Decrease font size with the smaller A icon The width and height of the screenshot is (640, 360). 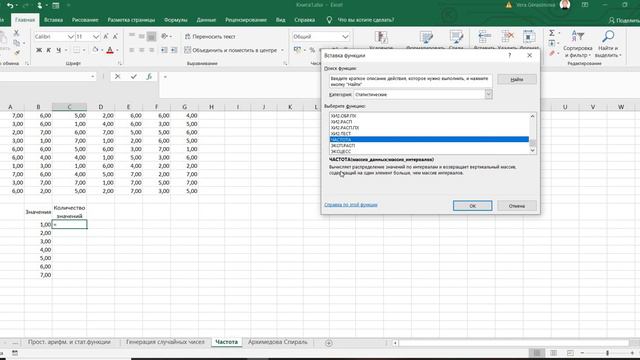tap(115, 37)
